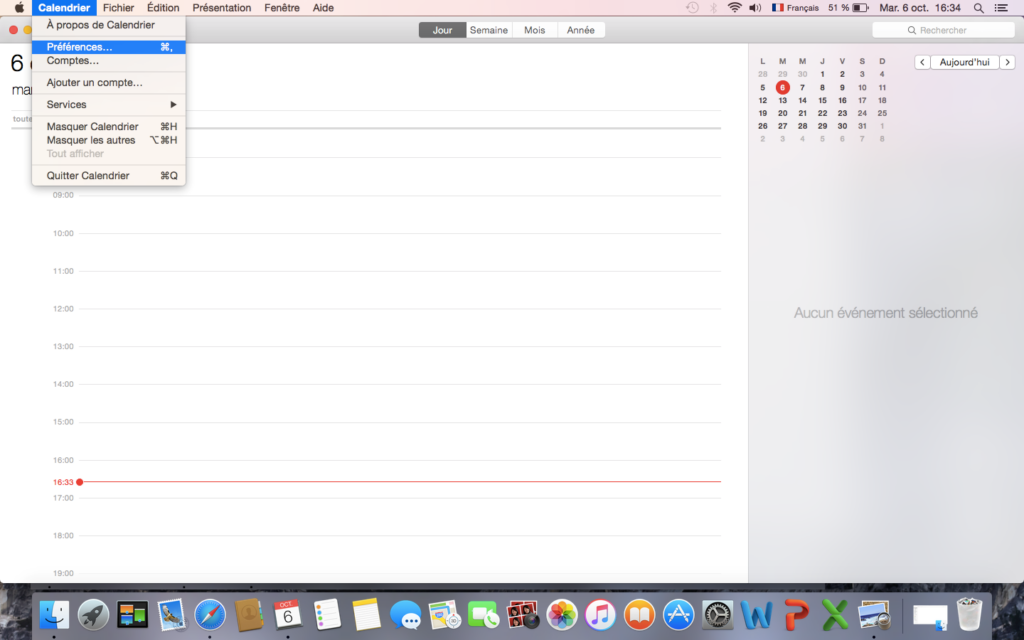The height and width of the screenshot is (640, 1024).
Task: Open Spotlight search magnifier icon
Action: 978,8
